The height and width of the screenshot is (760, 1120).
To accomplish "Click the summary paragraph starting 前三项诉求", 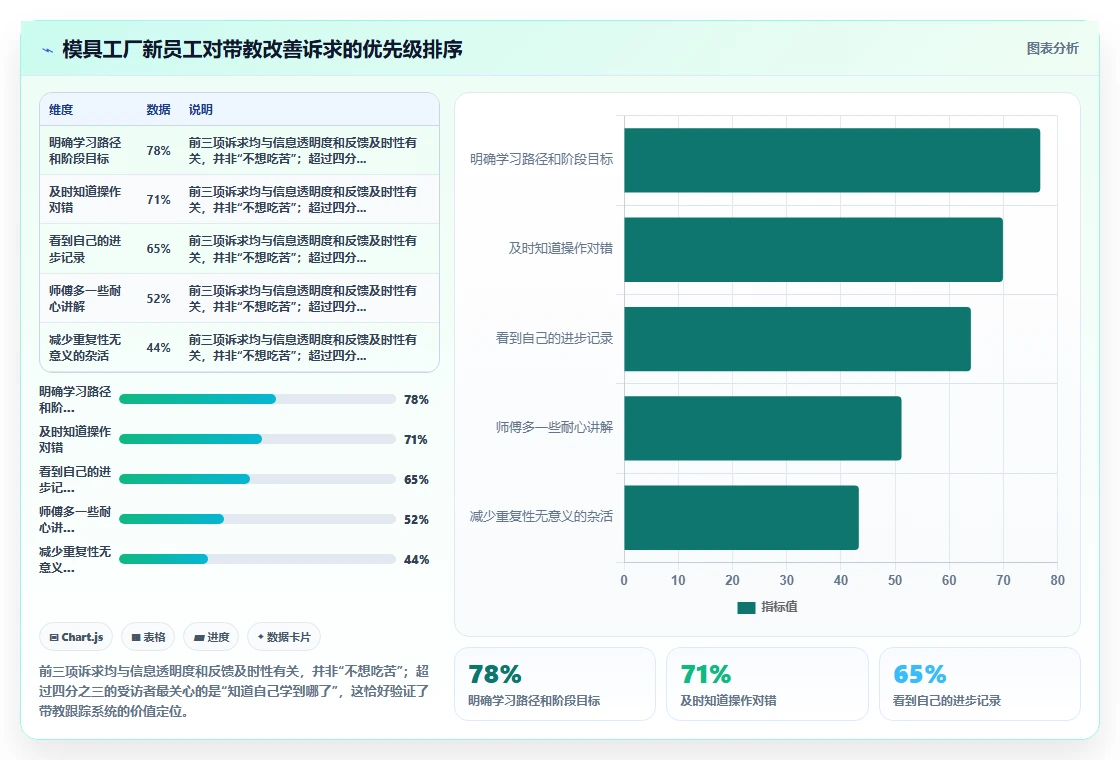I will [x=234, y=691].
